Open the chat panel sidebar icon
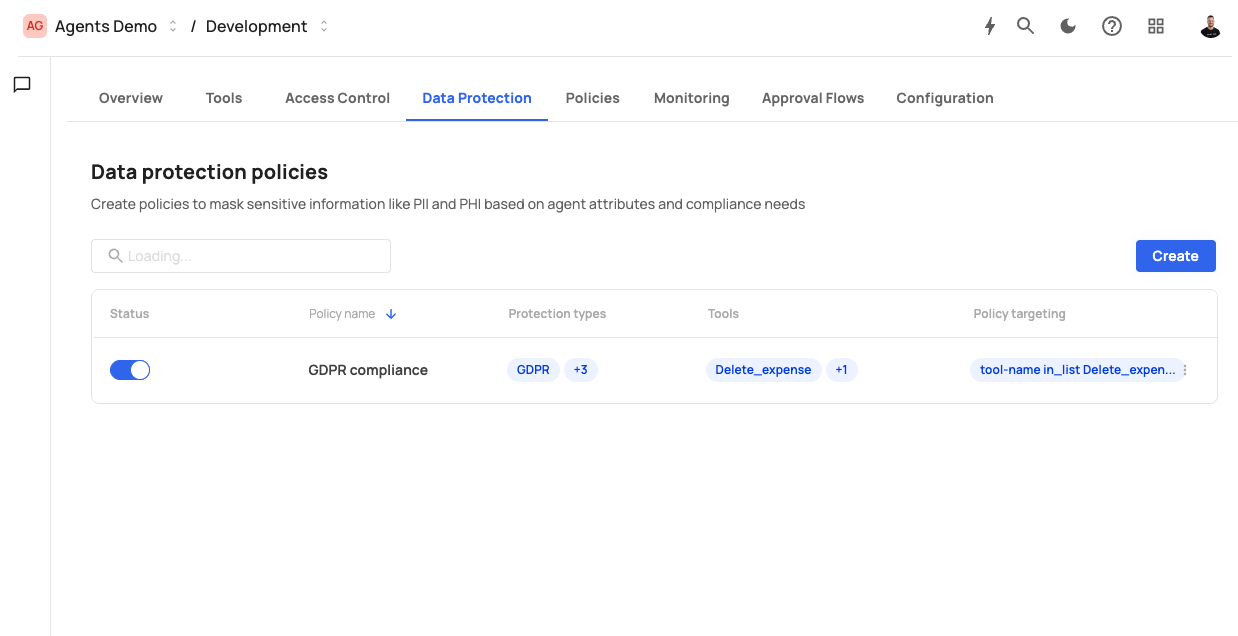 (22, 85)
